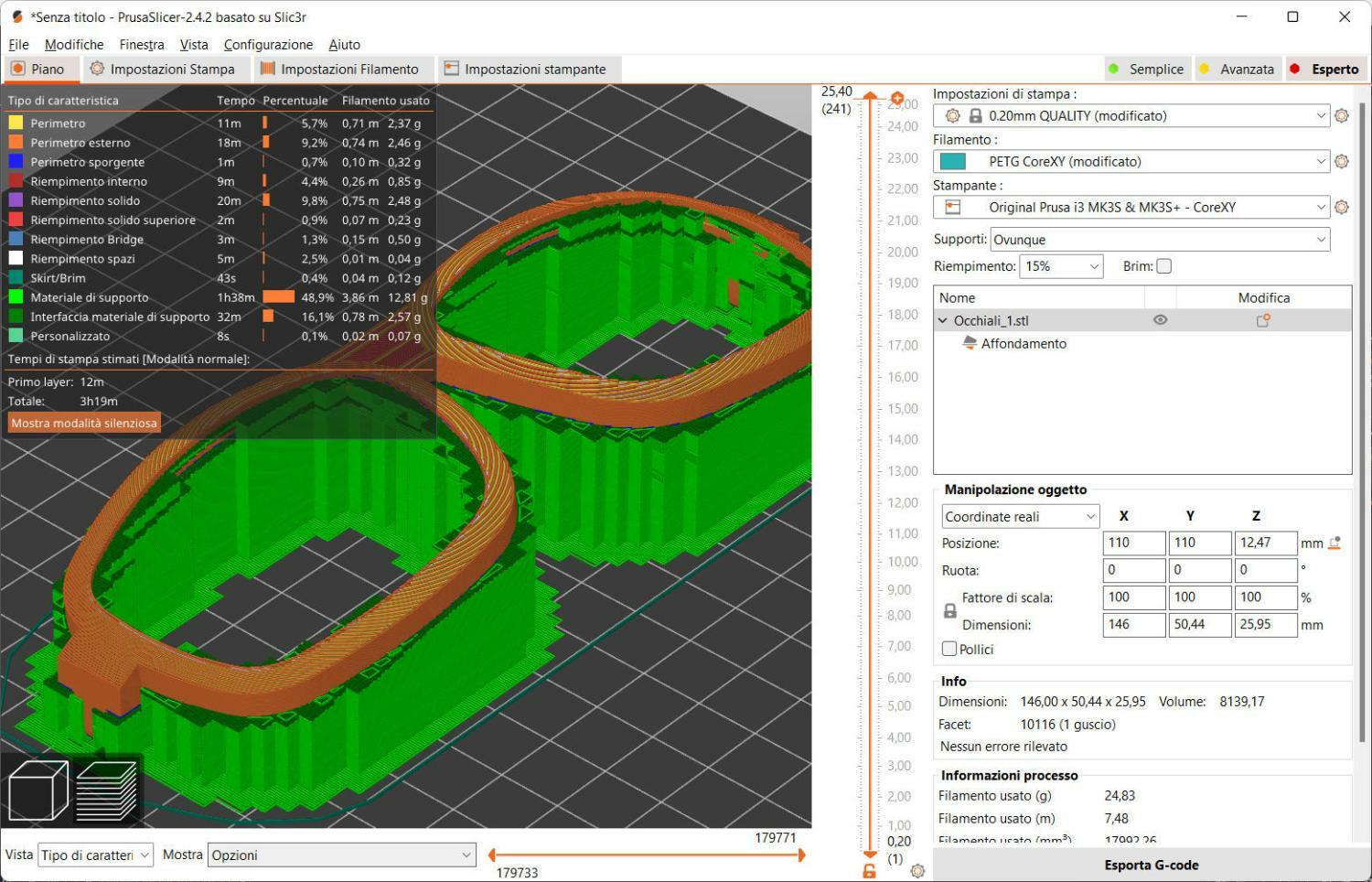Switch to the Impostazioni Filamento tab
Viewport: 1372px width, 882px height.
[x=339, y=70]
